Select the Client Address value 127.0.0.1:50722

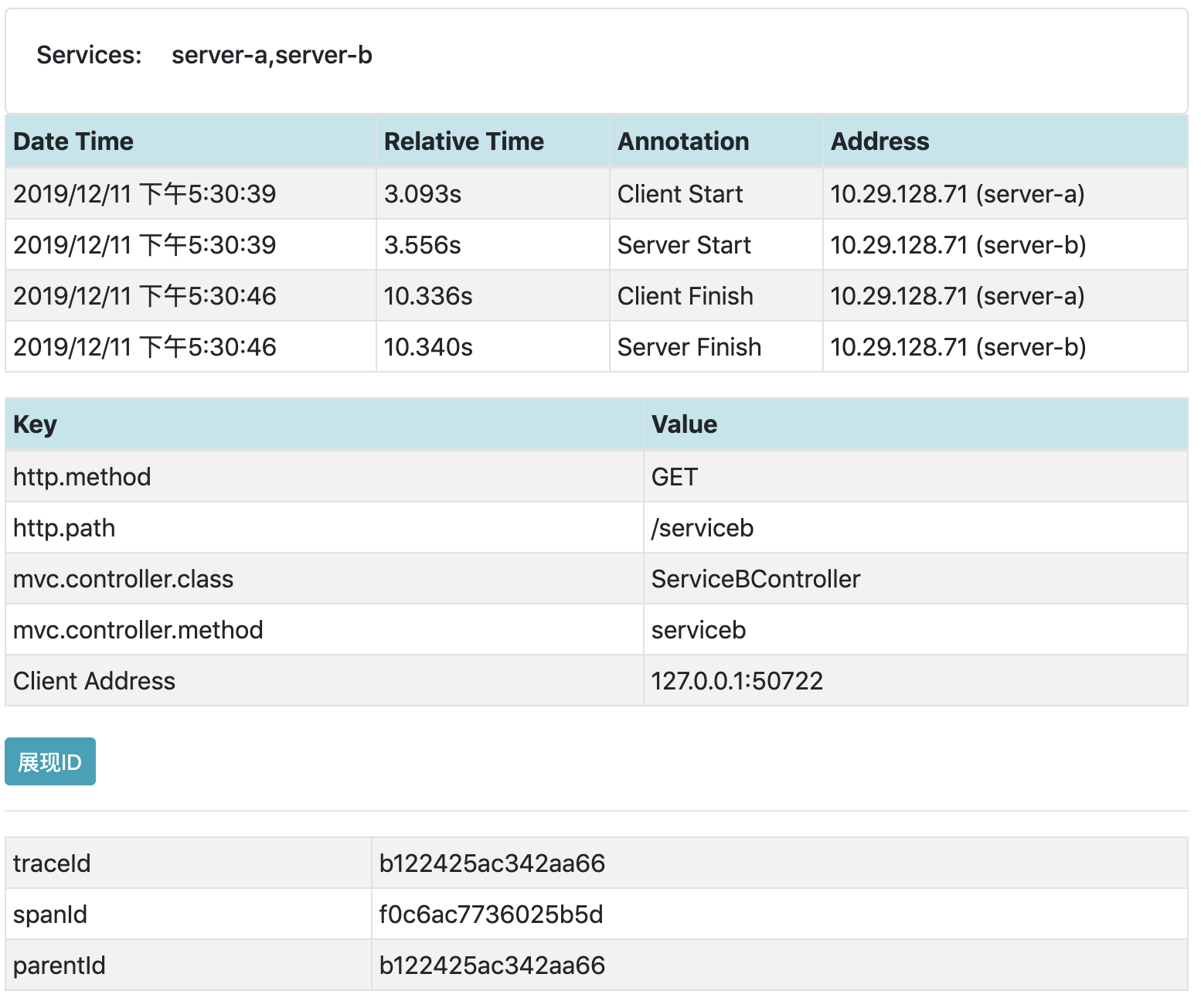pos(737,681)
